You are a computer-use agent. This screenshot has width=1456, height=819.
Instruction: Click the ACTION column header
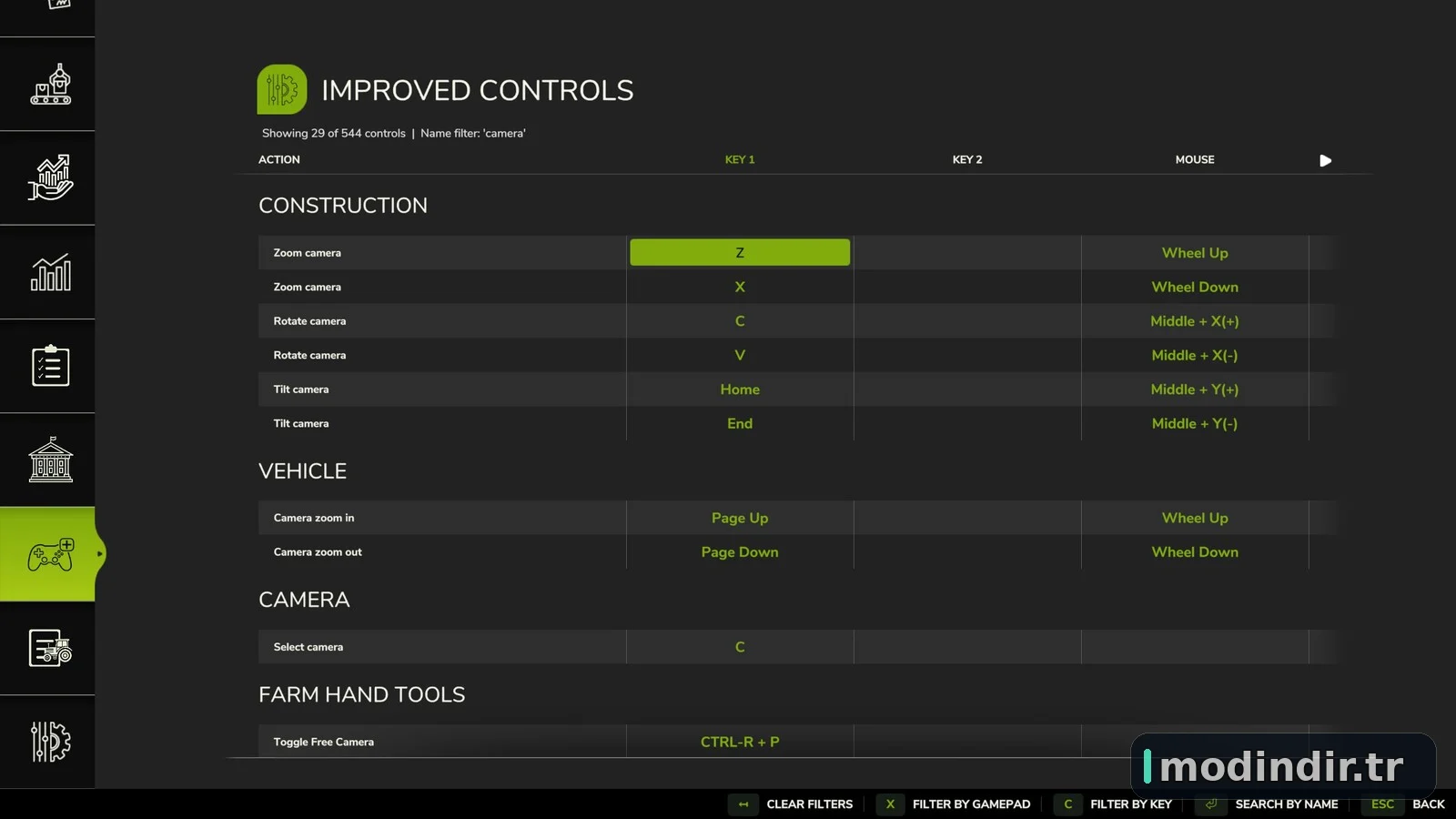279,159
